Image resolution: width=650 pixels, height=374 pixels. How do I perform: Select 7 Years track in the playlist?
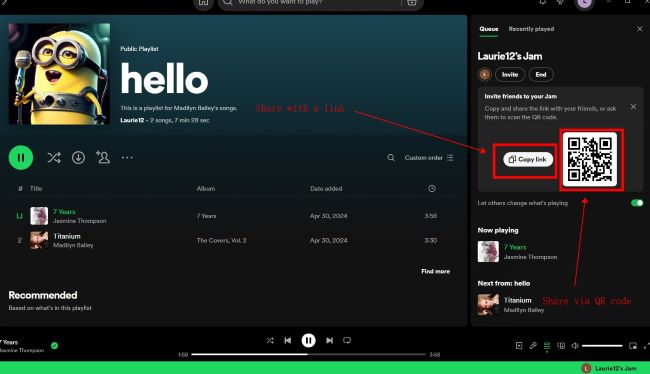point(232,216)
